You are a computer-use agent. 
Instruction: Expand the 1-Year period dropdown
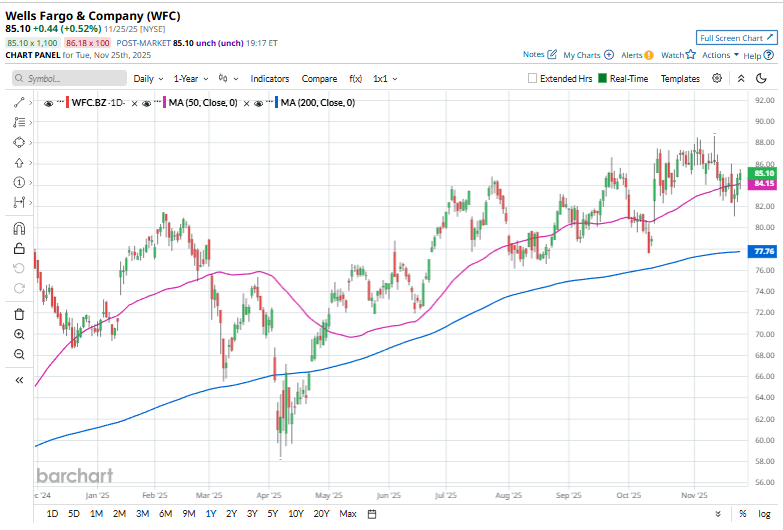(190, 78)
